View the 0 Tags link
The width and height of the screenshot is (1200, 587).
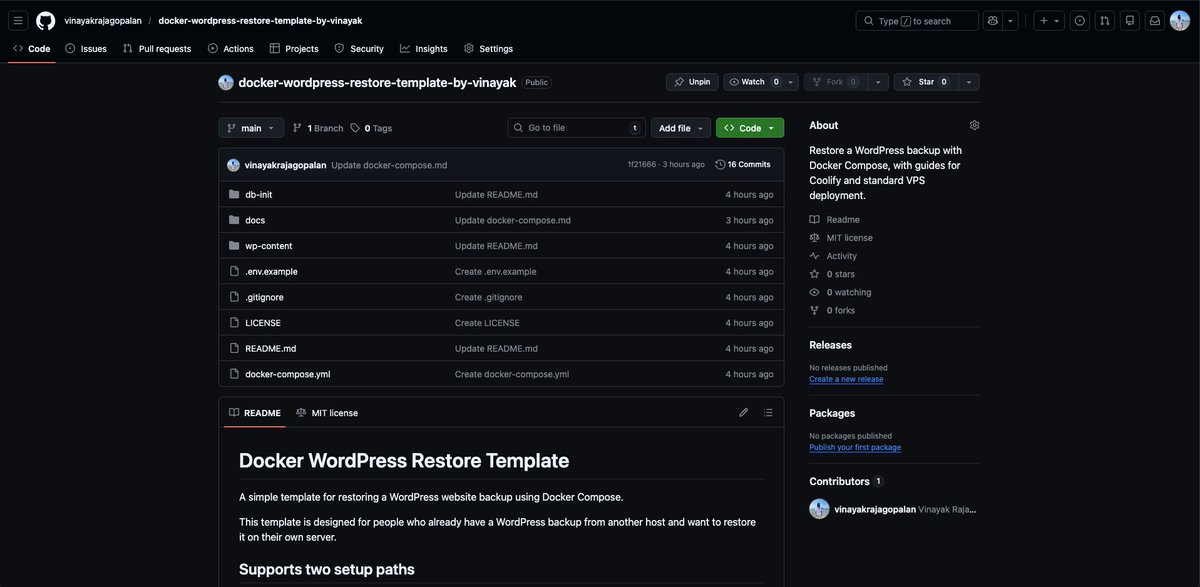pos(371,128)
